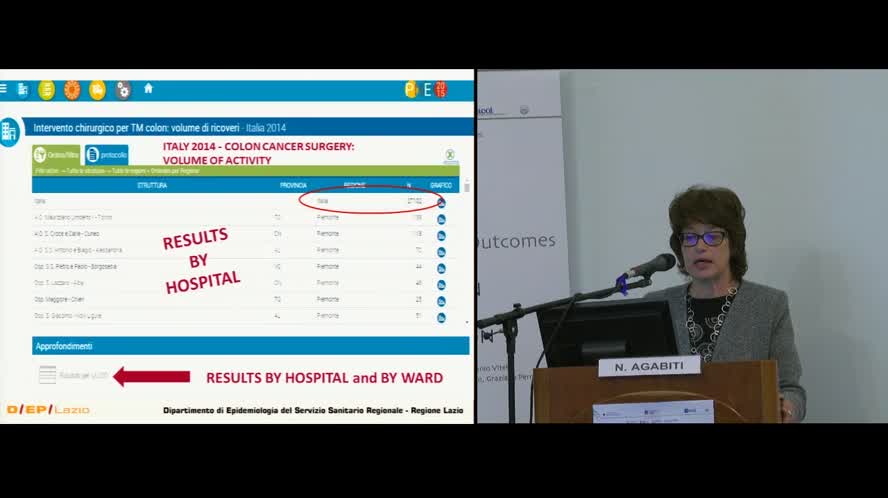The width and height of the screenshot is (888, 498).
Task: Open the Risultati per U.O. link
Action: [83, 375]
